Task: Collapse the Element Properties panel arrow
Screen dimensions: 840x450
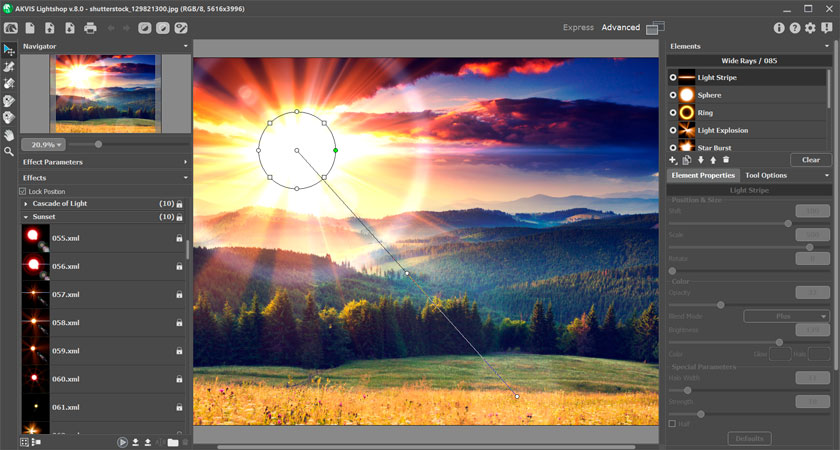Action: [827, 176]
